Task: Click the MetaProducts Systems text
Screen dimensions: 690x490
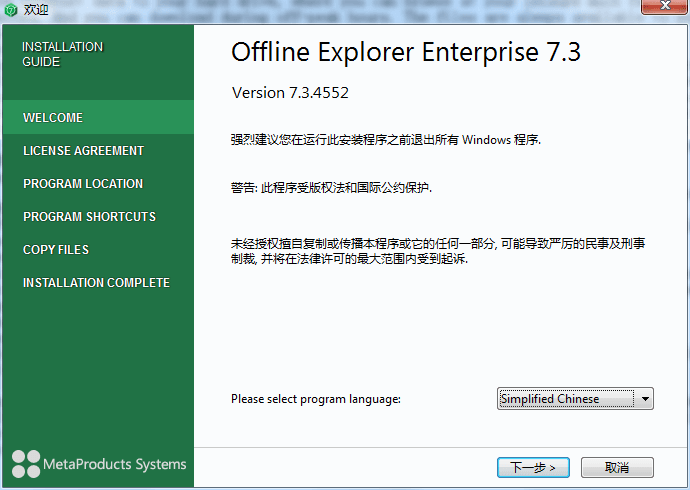Action: point(114,464)
